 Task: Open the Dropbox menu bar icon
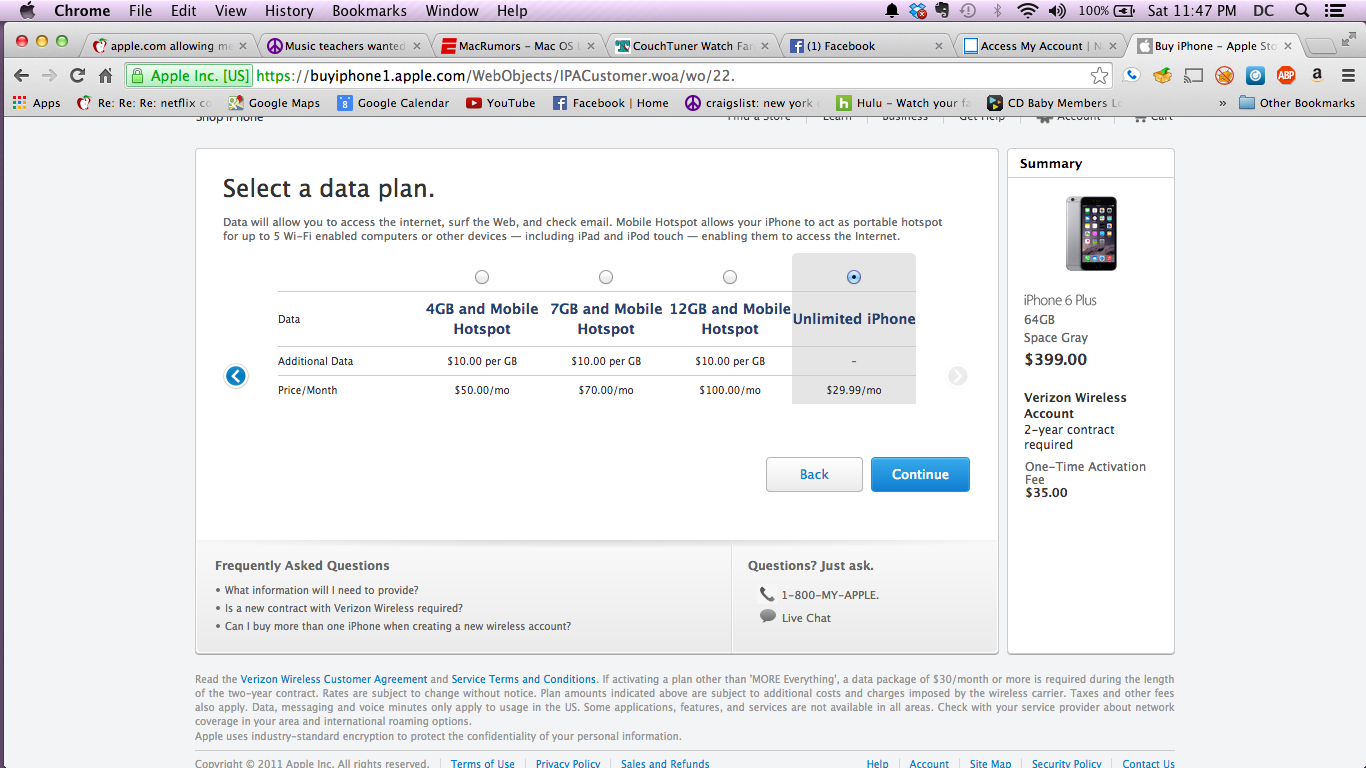(918, 11)
